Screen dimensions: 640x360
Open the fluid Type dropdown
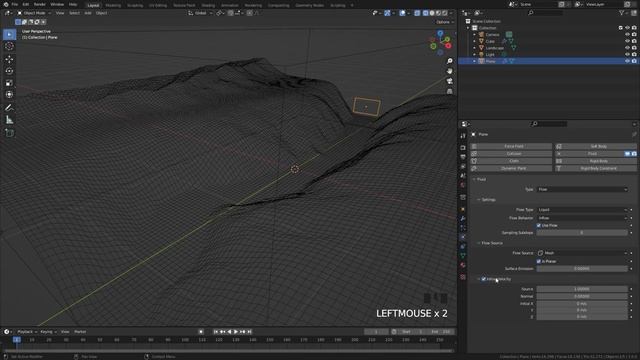point(582,189)
